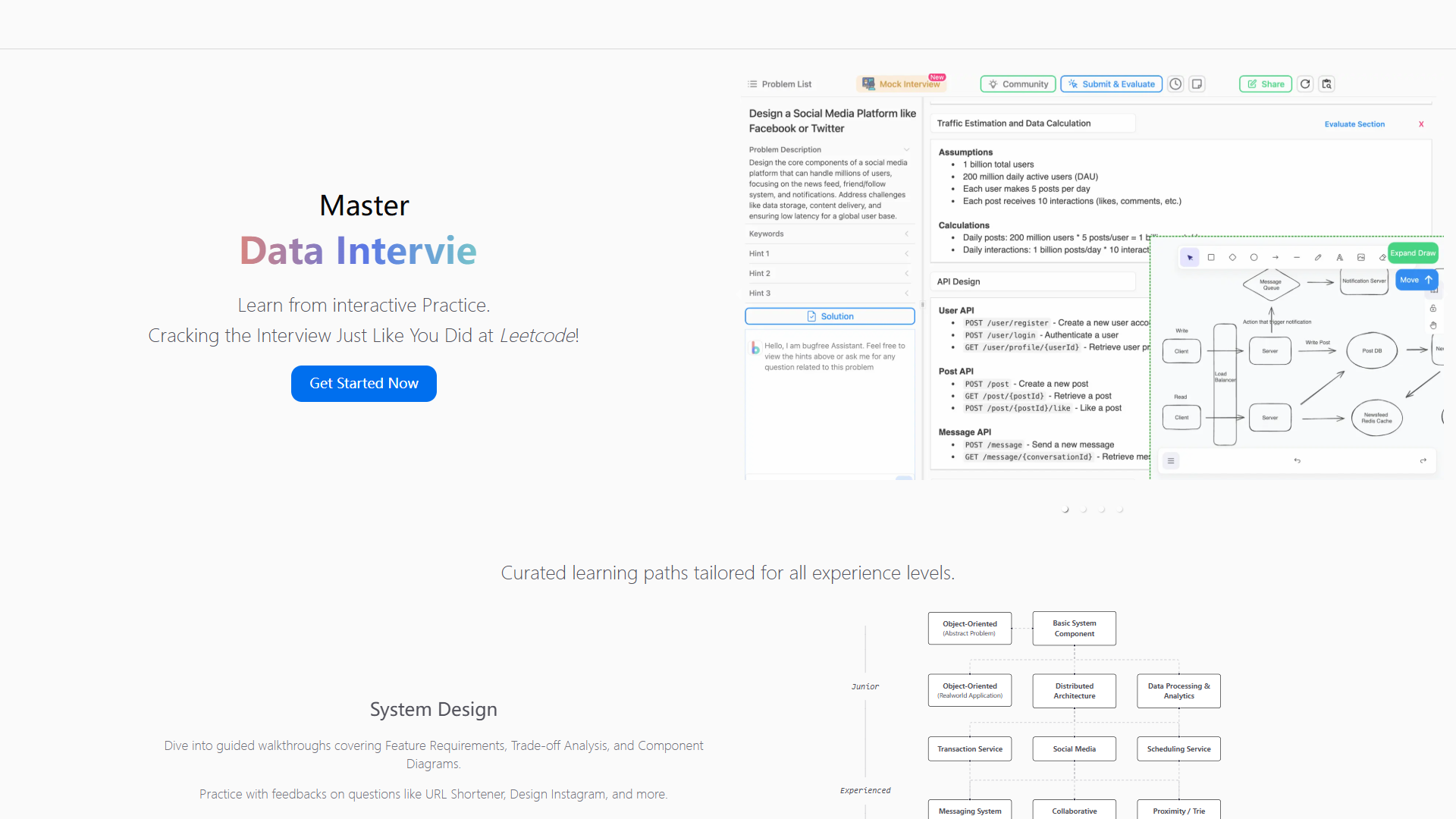Toggle the hand pan tool
Viewport: 1456px width, 819px height.
click(1433, 325)
